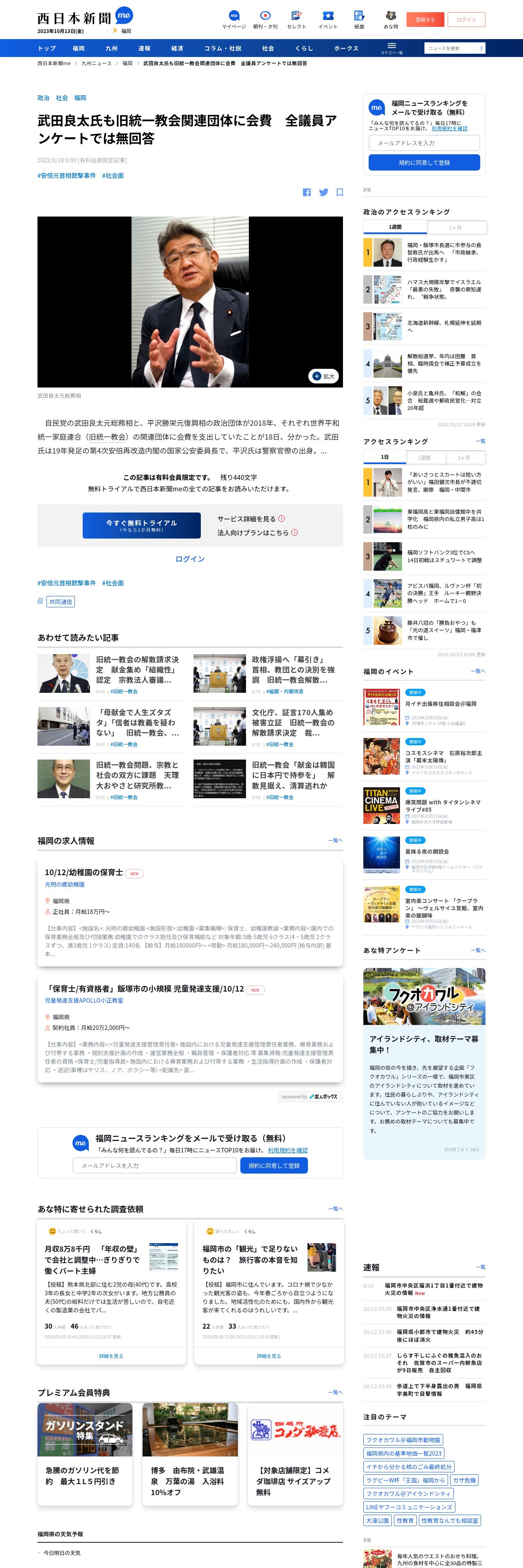Click circled arrow next to サービス詳細を見る

point(281,519)
